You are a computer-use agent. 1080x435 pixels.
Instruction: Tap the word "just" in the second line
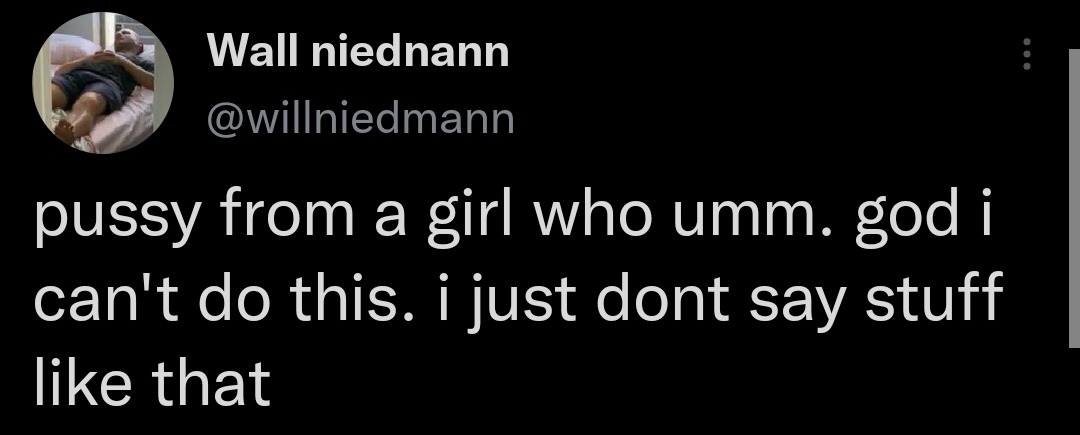pyautogui.click(x=520, y=303)
